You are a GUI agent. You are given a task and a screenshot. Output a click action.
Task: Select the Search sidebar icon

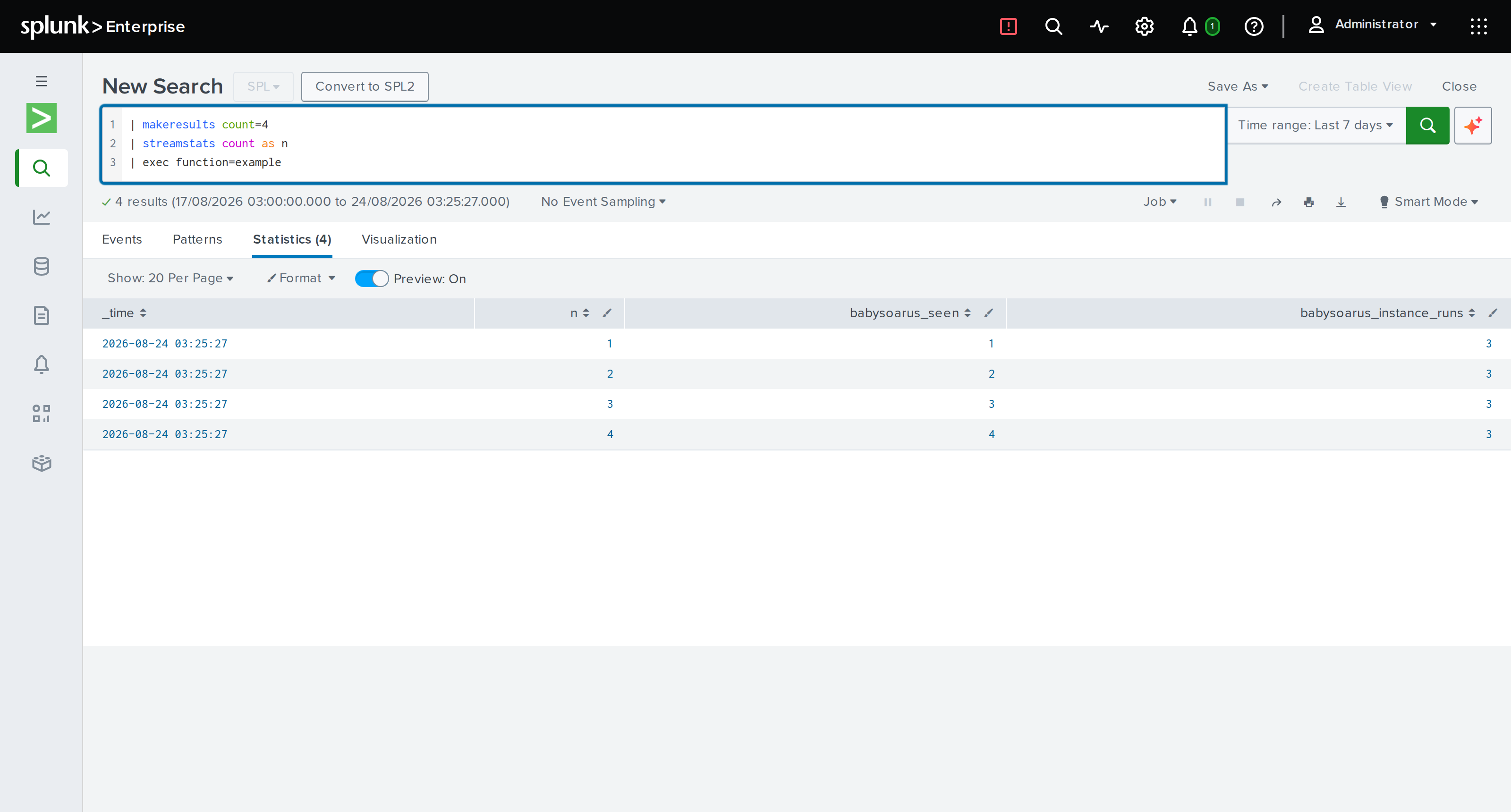[41, 168]
